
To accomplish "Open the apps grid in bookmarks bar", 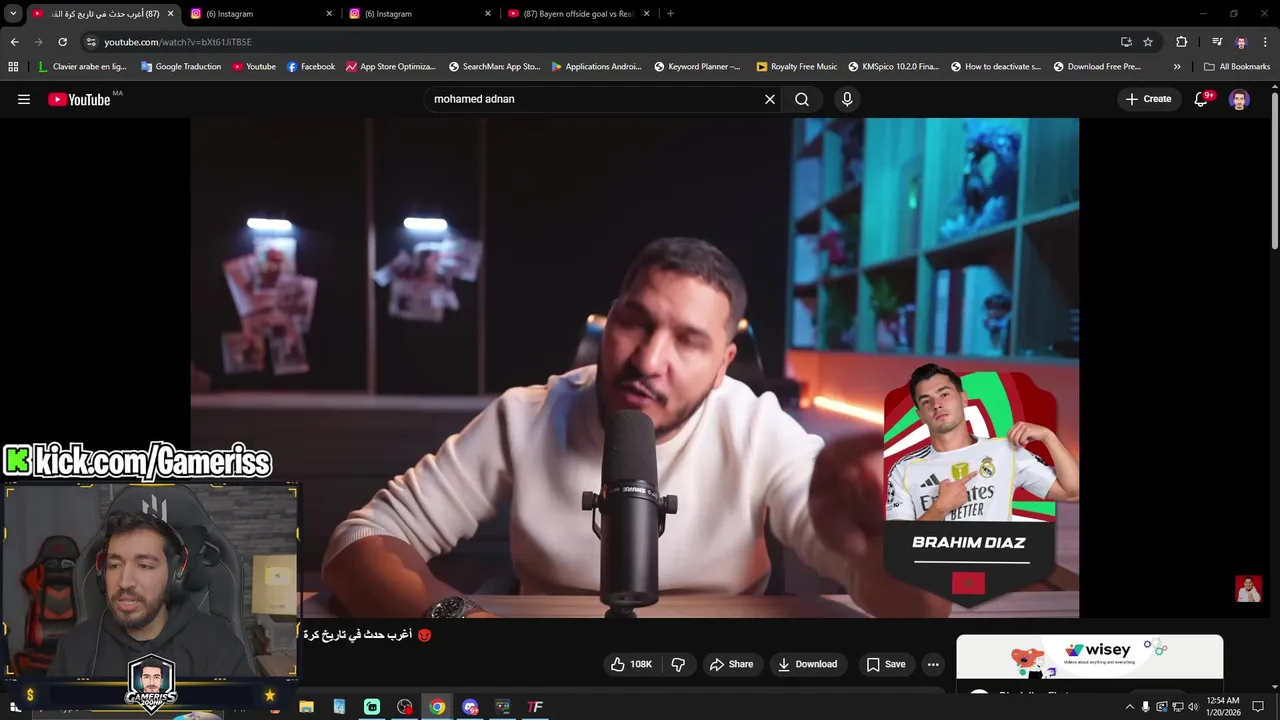I will (x=13, y=67).
